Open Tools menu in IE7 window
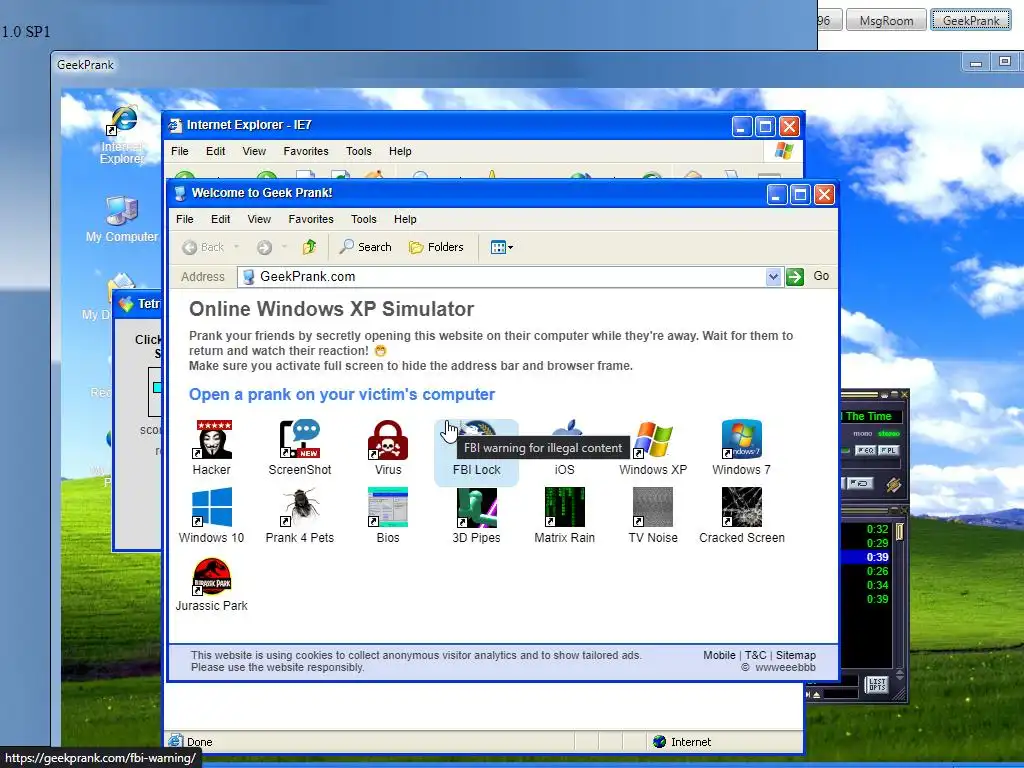This screenshot has width=1024, height=768. [359, 152]
